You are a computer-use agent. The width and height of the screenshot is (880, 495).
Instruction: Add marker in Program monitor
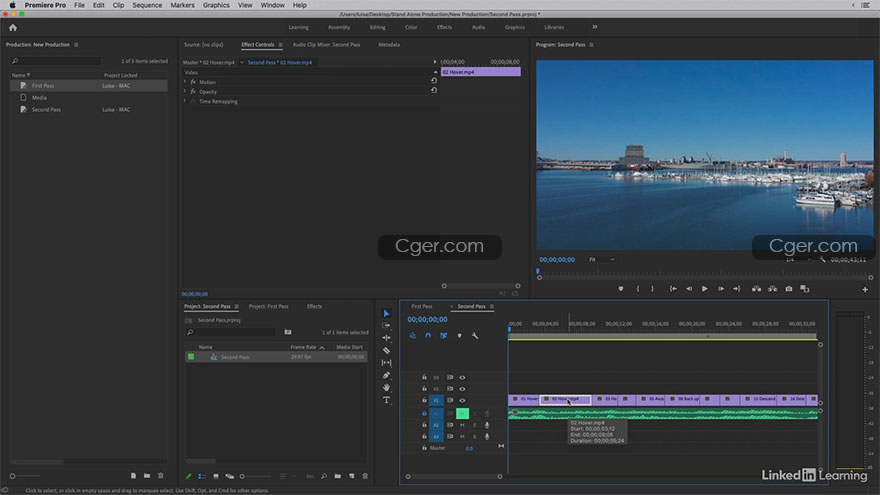[621, 288]
